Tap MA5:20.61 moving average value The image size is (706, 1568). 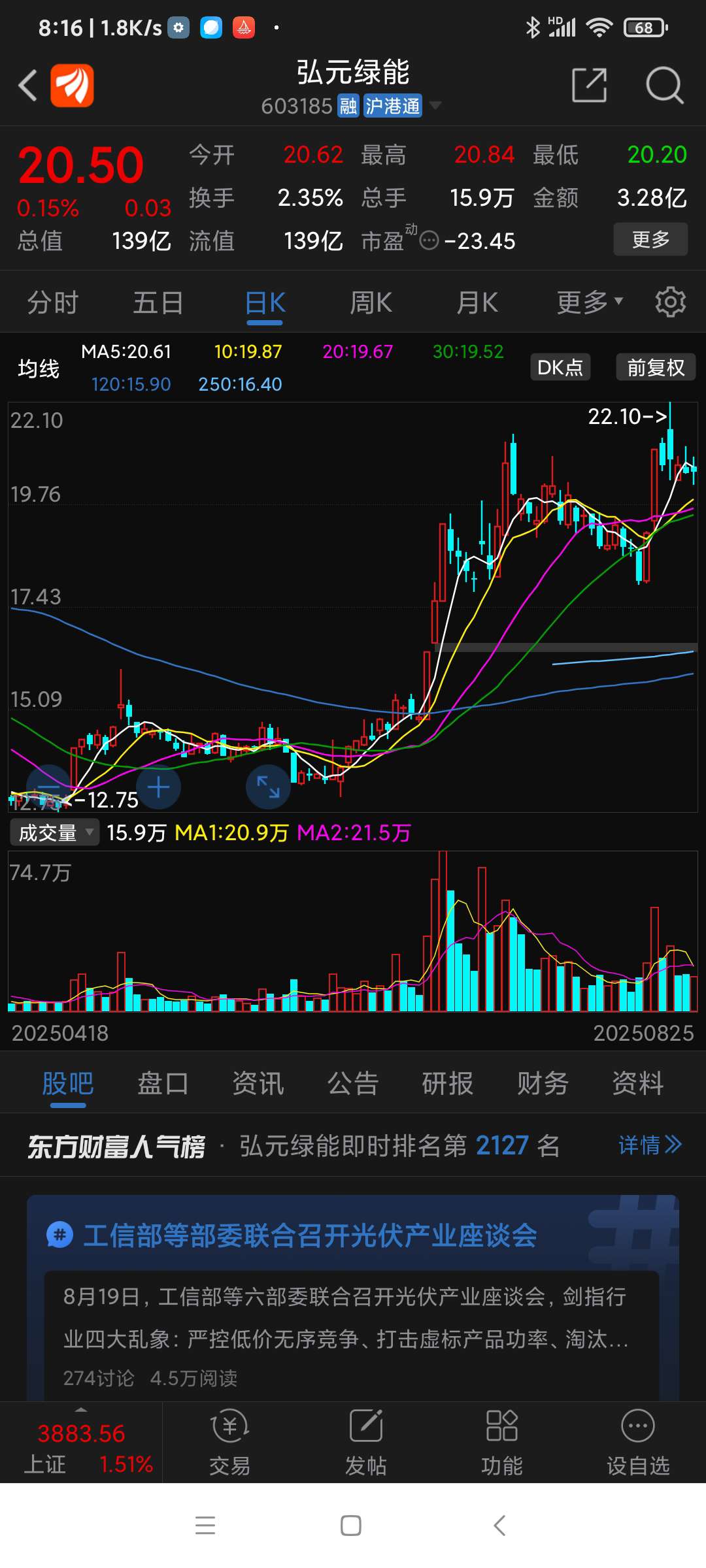click(x=126, y=351)
